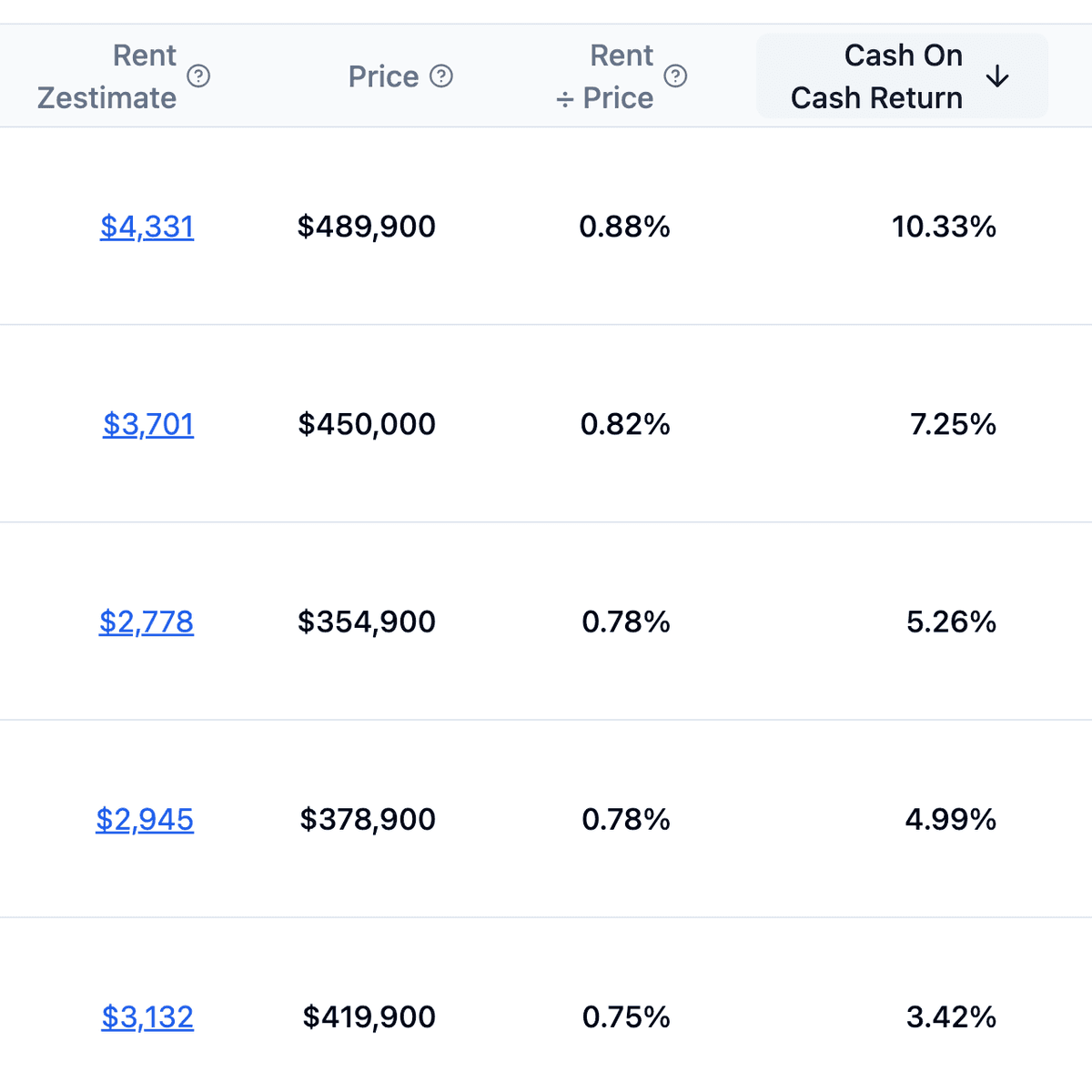
Task: Open the $3,701 rent Zestimate link
Action: [x=148, y=424]
